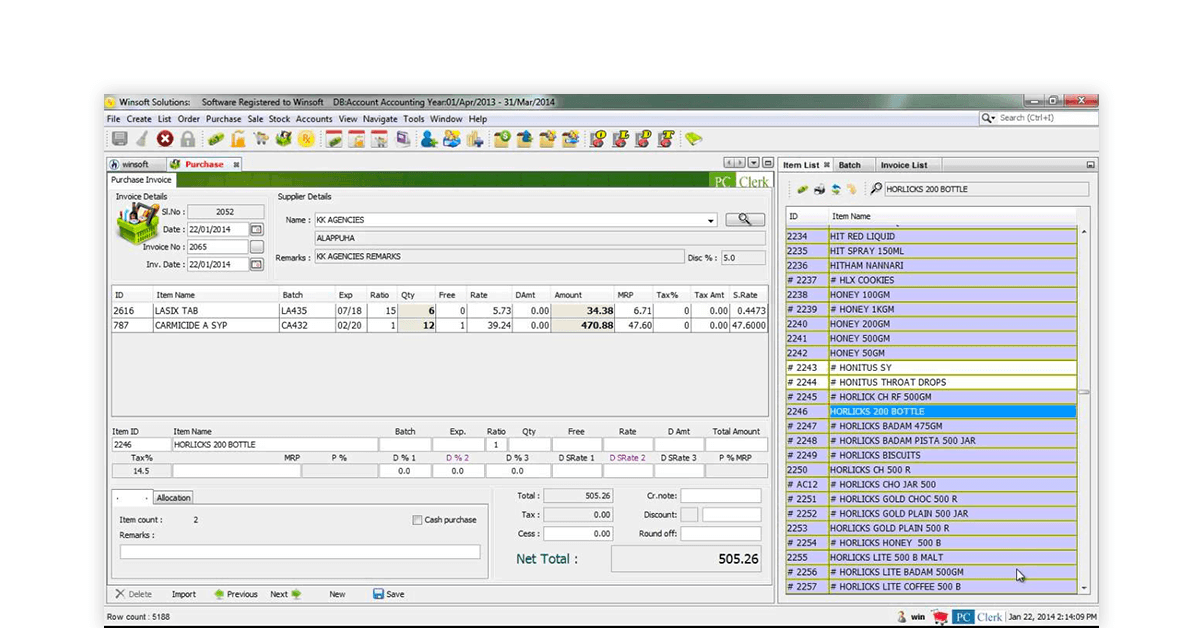Click the printer icon in Item List panel
1200x628 pixels.
[819, 189]
